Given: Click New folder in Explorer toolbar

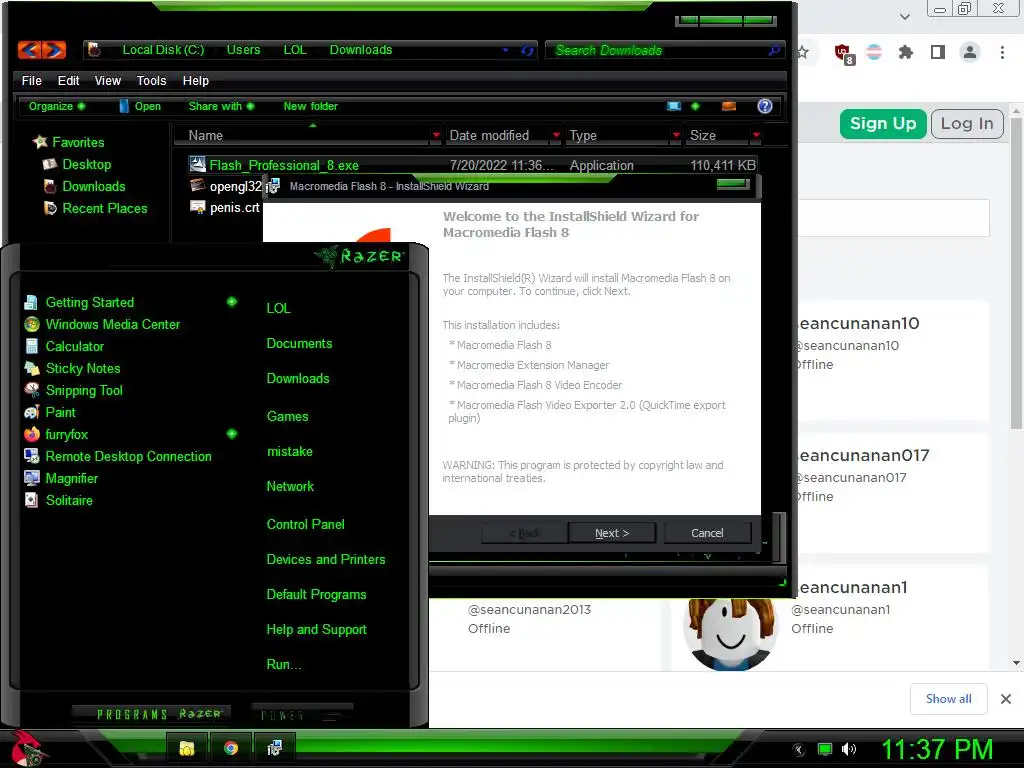Looking at the screenshot, I should tap(310, 106).
